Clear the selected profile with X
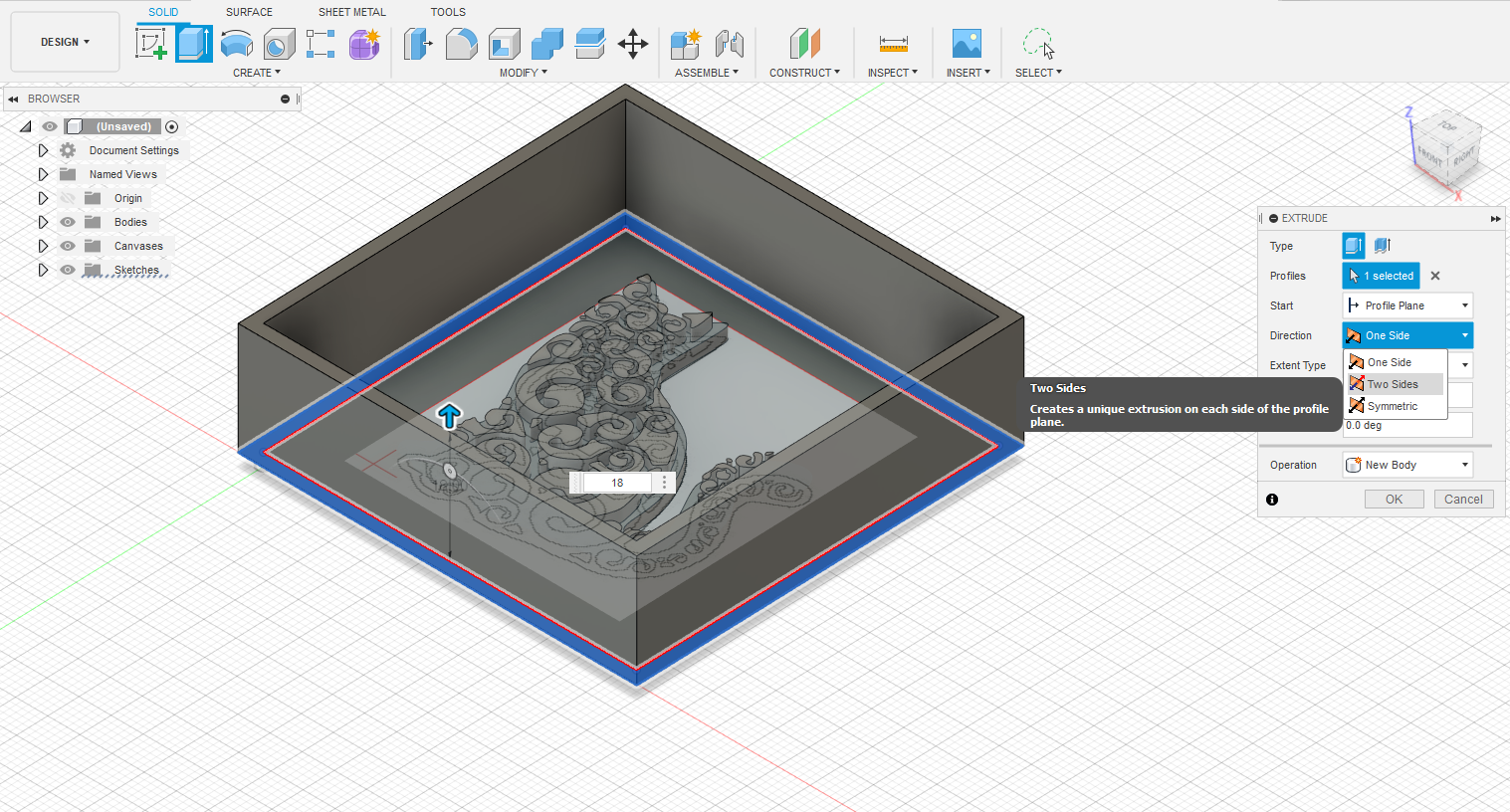Viewport: 1510px width, 812px height. [x=1435, y=276]
